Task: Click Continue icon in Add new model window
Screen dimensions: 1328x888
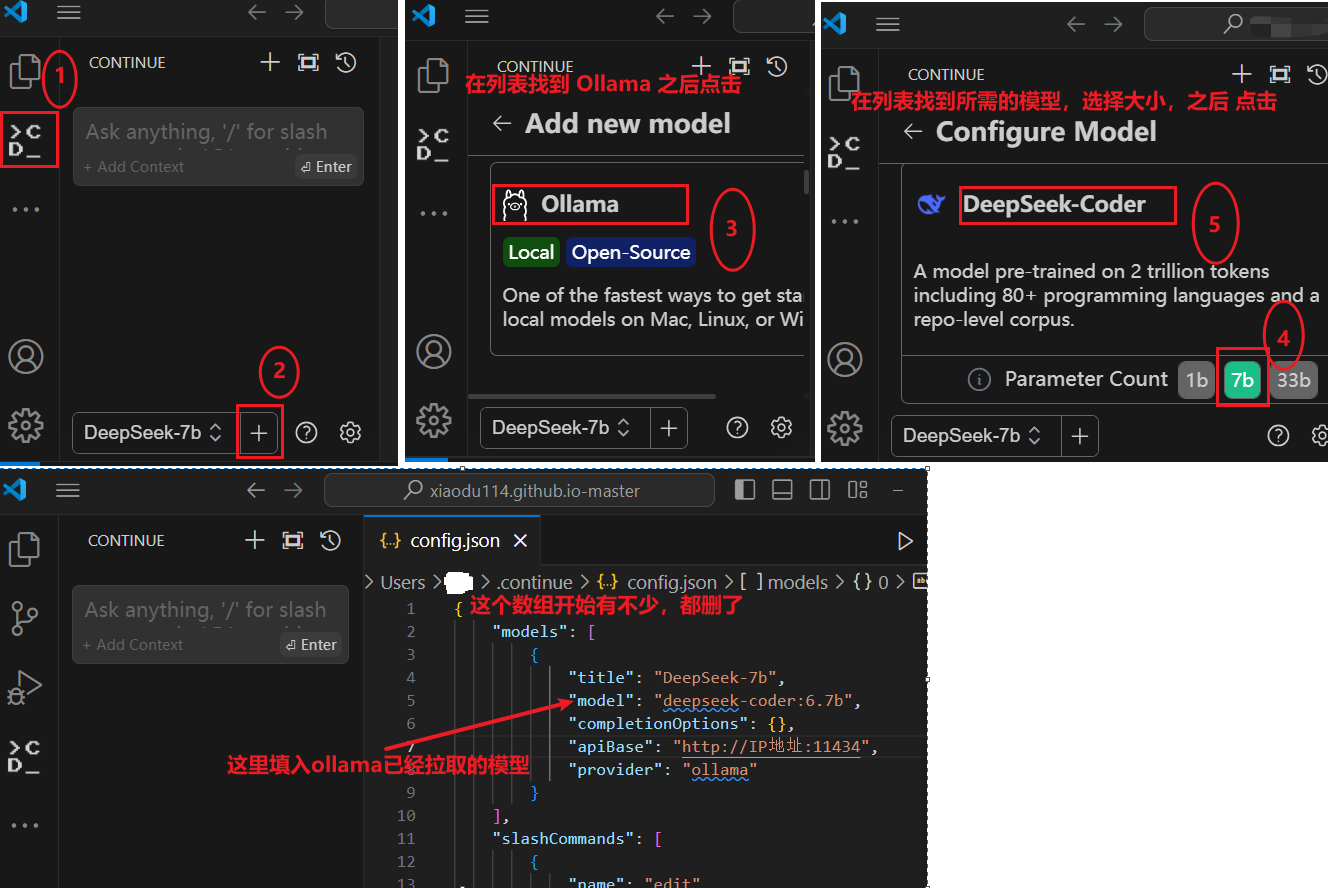Action: 433,145
